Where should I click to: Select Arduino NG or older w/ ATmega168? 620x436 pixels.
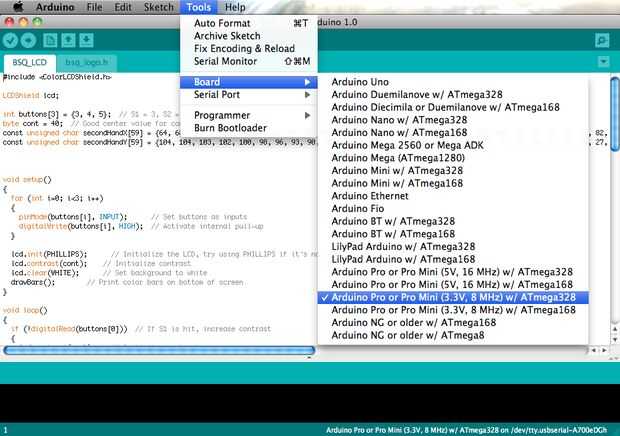coord(453,323)
